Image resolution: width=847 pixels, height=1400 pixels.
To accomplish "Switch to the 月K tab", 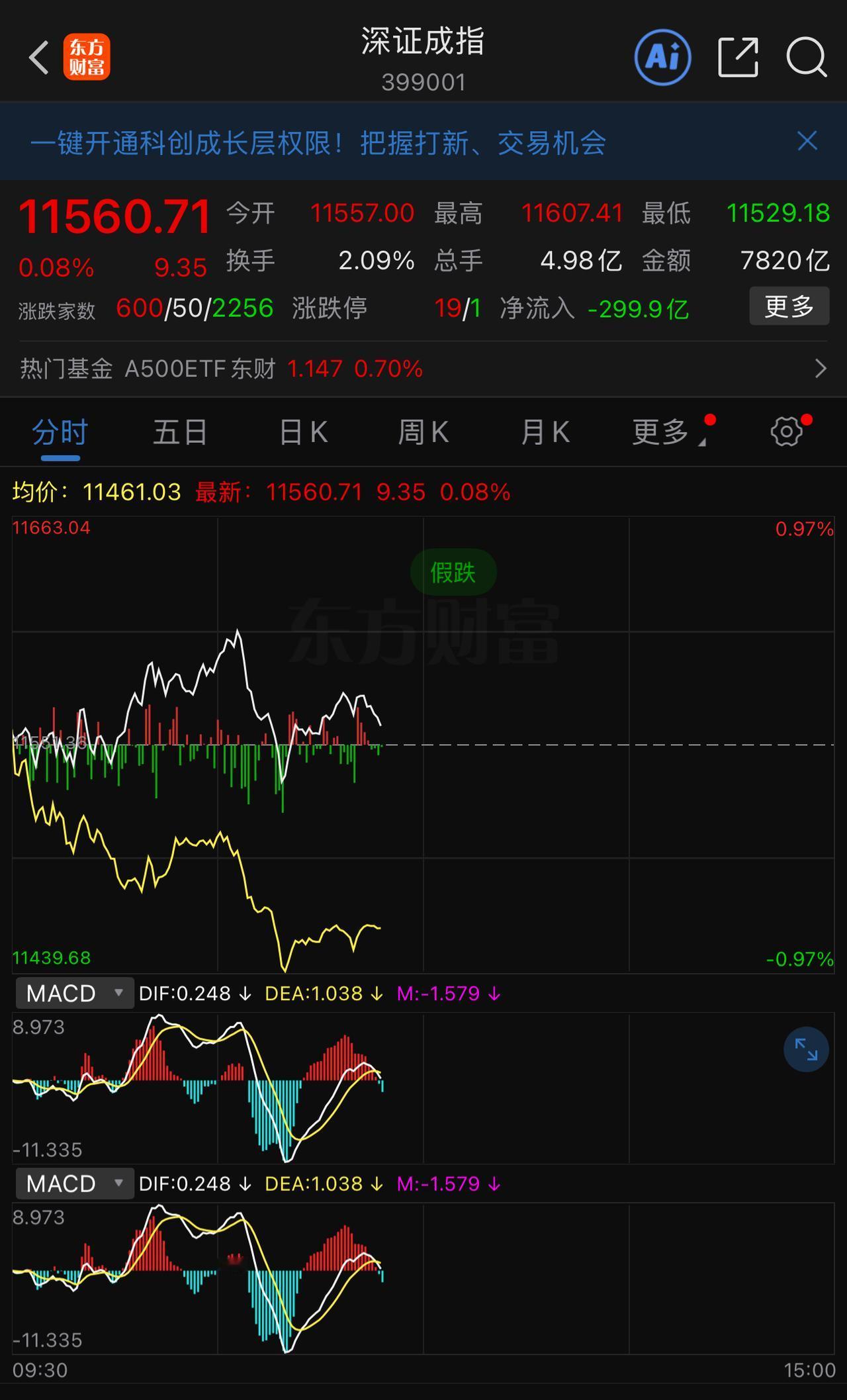I will point(545,432).
